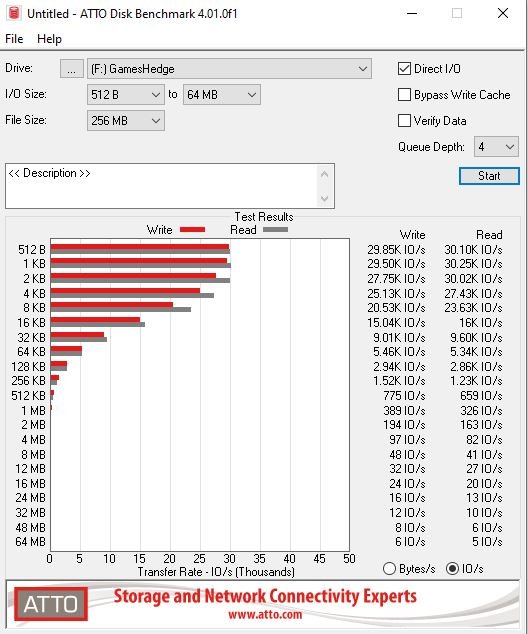Image resolution: width=528 pixels, height=634 pixels.
Task: Expand the File Size dropdown 256 MB
Action: pyautogui.click(x=126, y=120)
